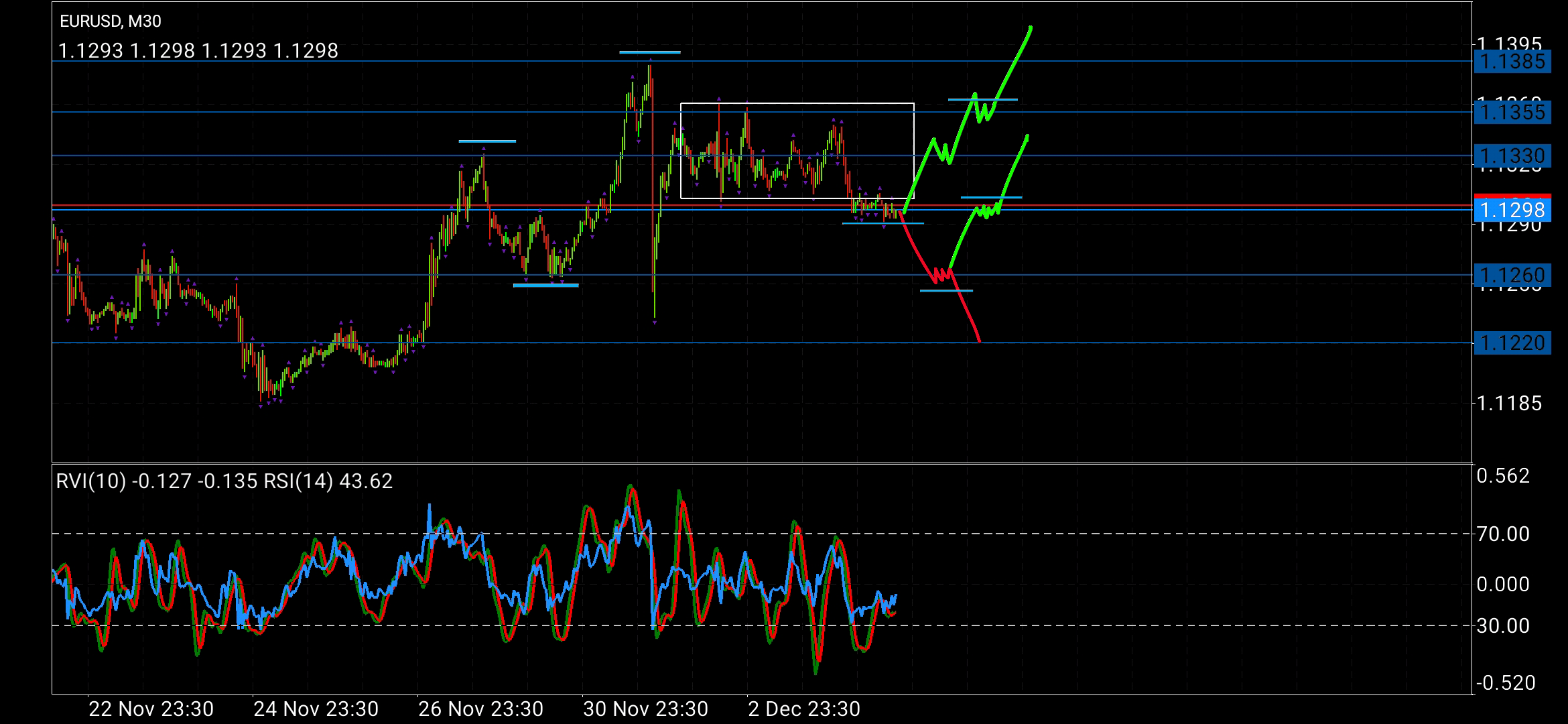Click the RSI(14) 43.62 label

[328, 481]
